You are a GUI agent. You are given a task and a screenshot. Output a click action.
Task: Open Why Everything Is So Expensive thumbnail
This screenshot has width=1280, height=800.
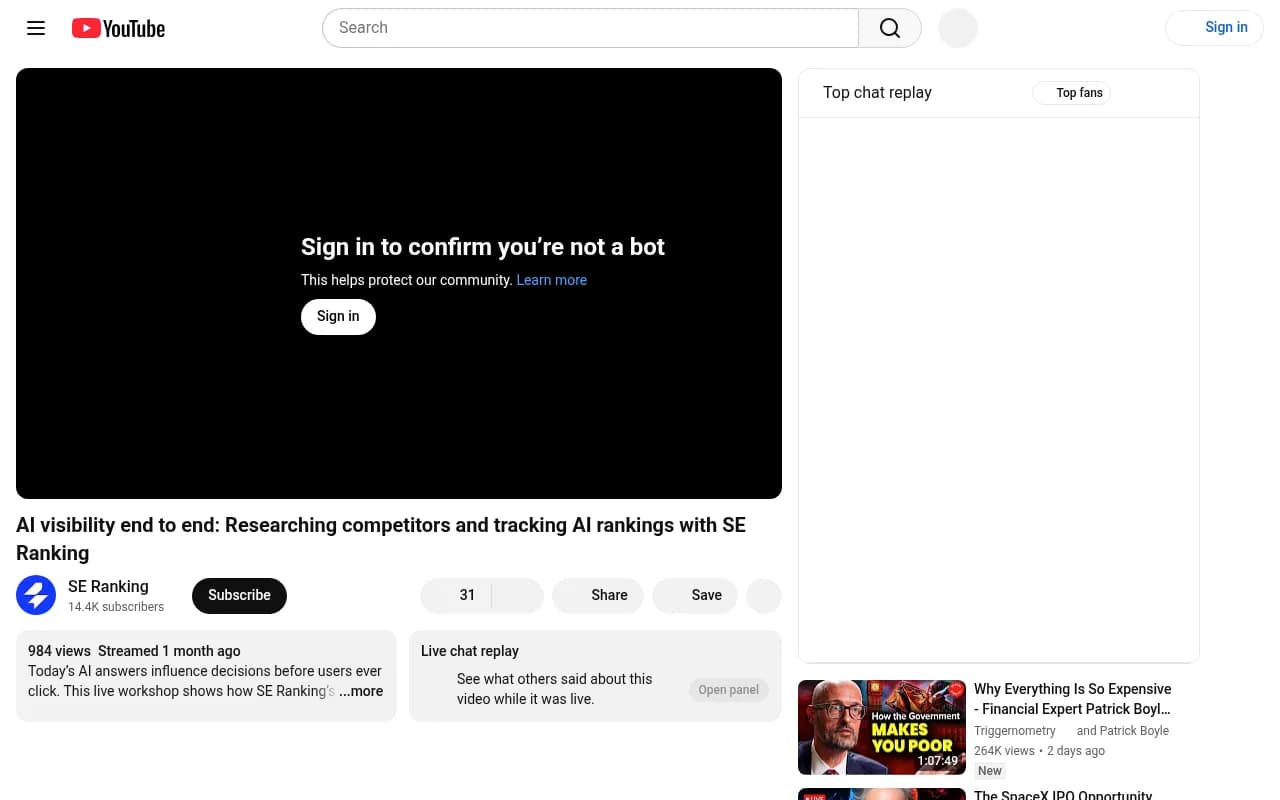(882, 727)
